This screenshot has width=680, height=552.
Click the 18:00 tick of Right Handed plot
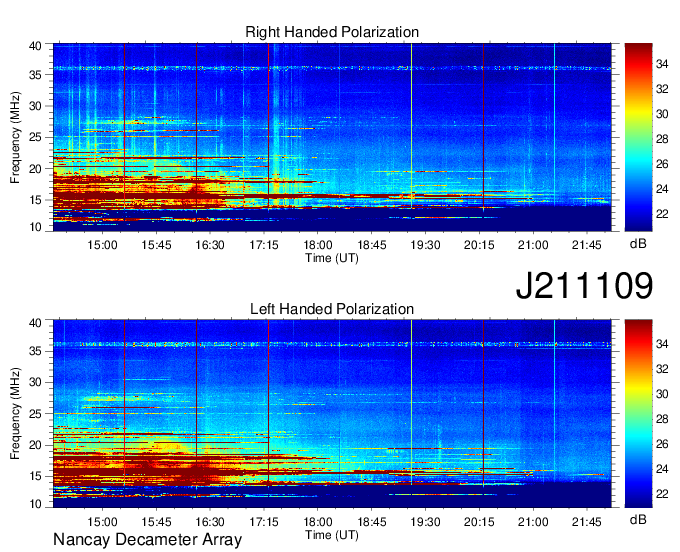317,245
